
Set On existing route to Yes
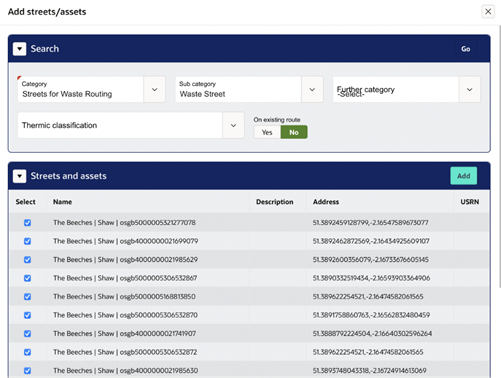[267, 132]
